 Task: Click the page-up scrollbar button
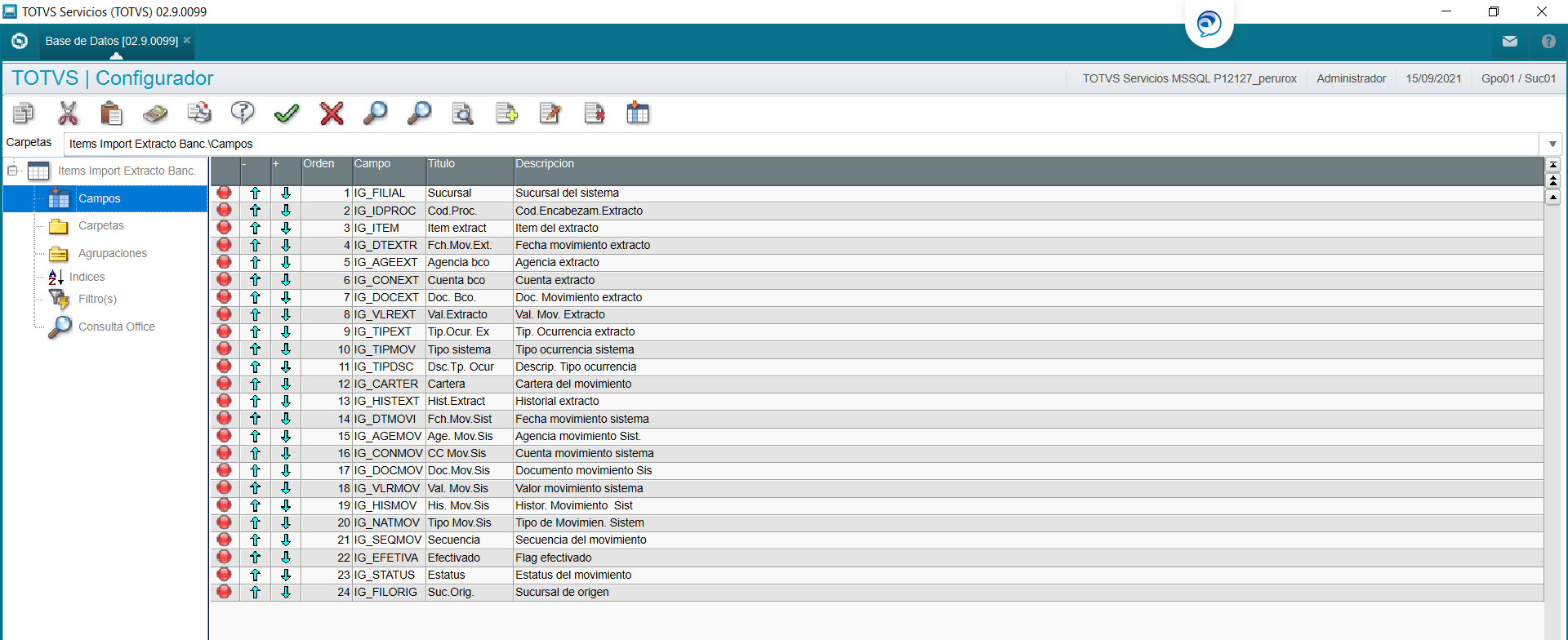coord(1553,180)
